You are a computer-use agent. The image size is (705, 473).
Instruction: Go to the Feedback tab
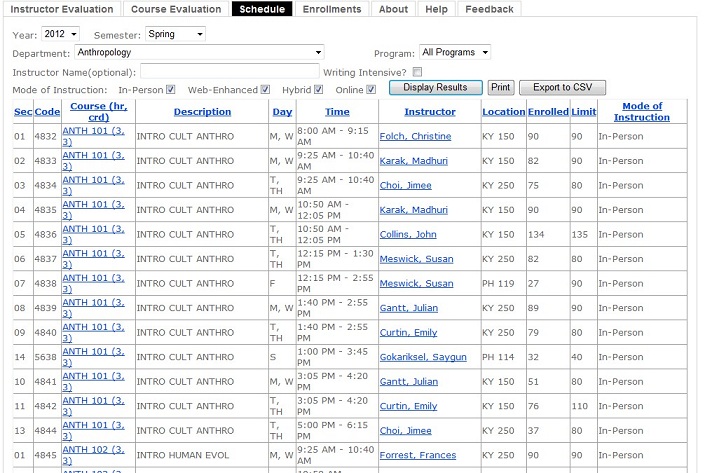(x=489, y=9)
